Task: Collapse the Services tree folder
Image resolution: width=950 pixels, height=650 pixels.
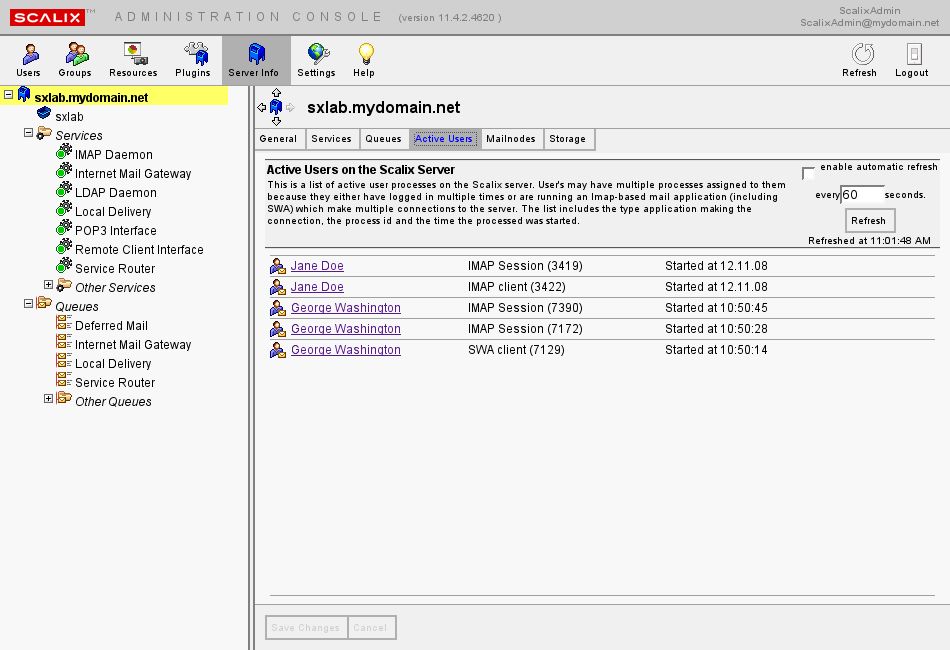Action: (29, 135)
